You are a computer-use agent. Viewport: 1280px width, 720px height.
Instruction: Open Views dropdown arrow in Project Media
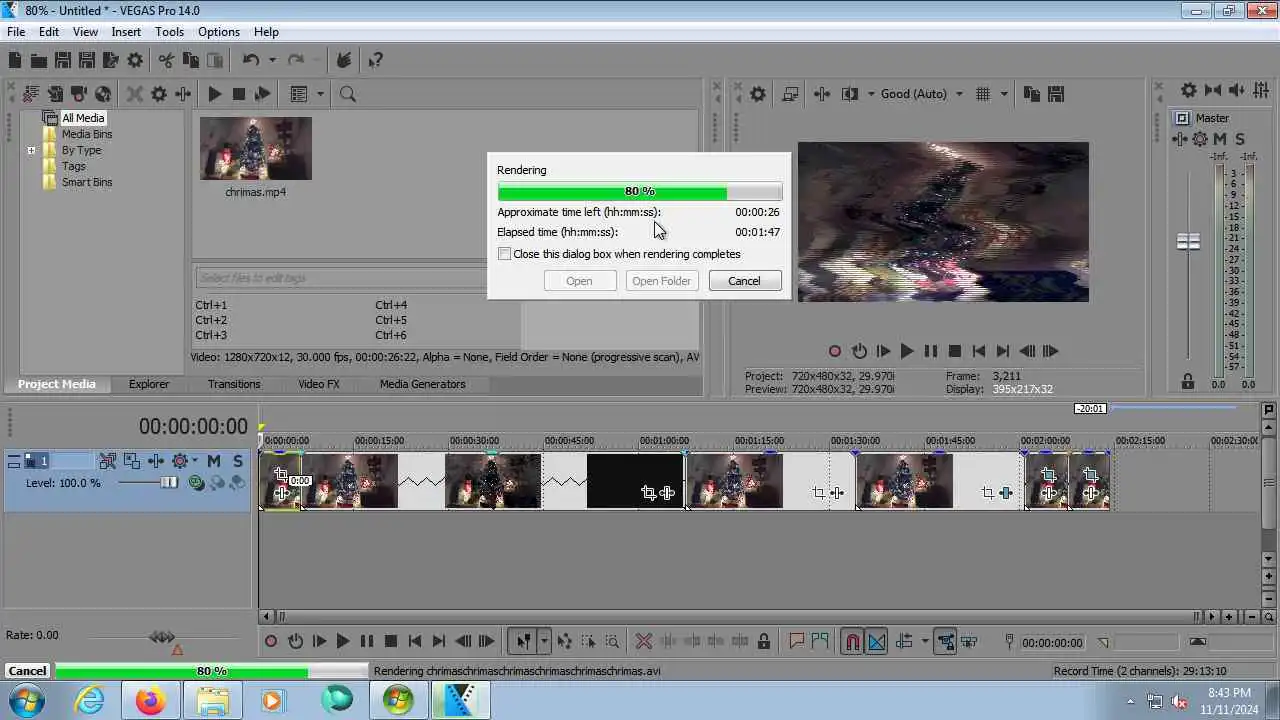coord(320,94)
